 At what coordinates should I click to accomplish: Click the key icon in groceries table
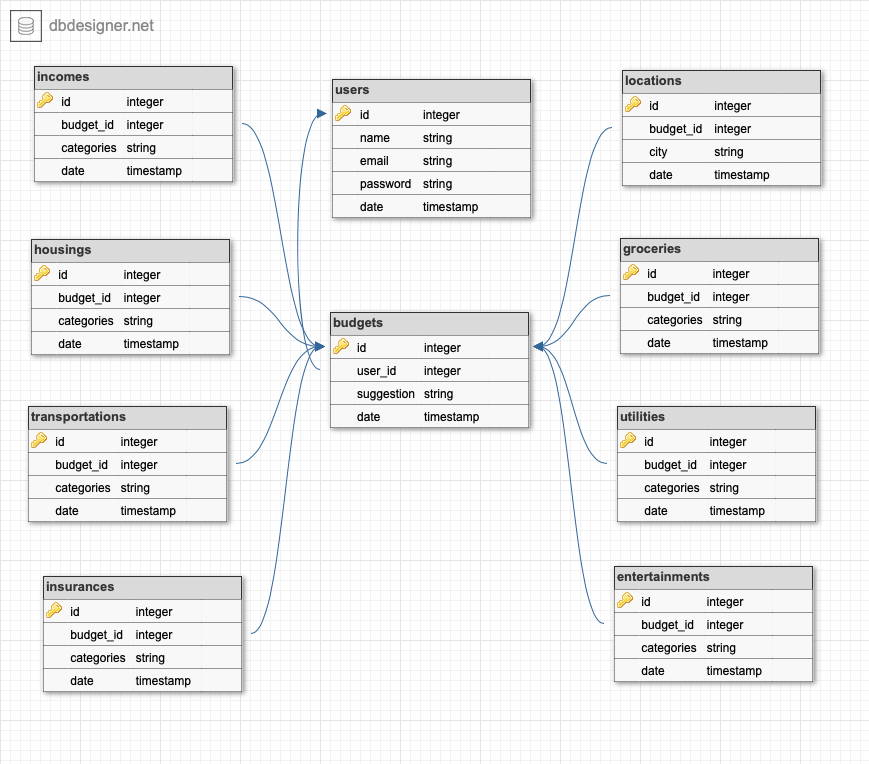click(x=631, y=273)
